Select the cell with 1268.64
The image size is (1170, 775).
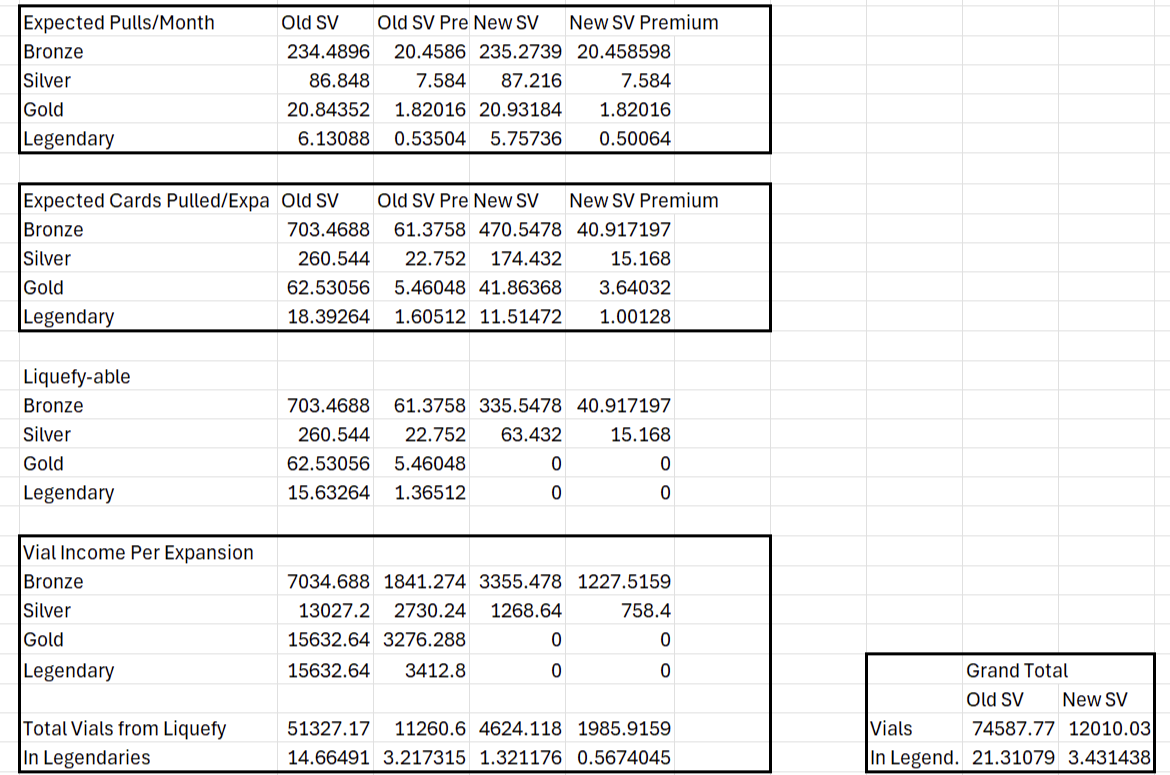[x=518, y=612]
